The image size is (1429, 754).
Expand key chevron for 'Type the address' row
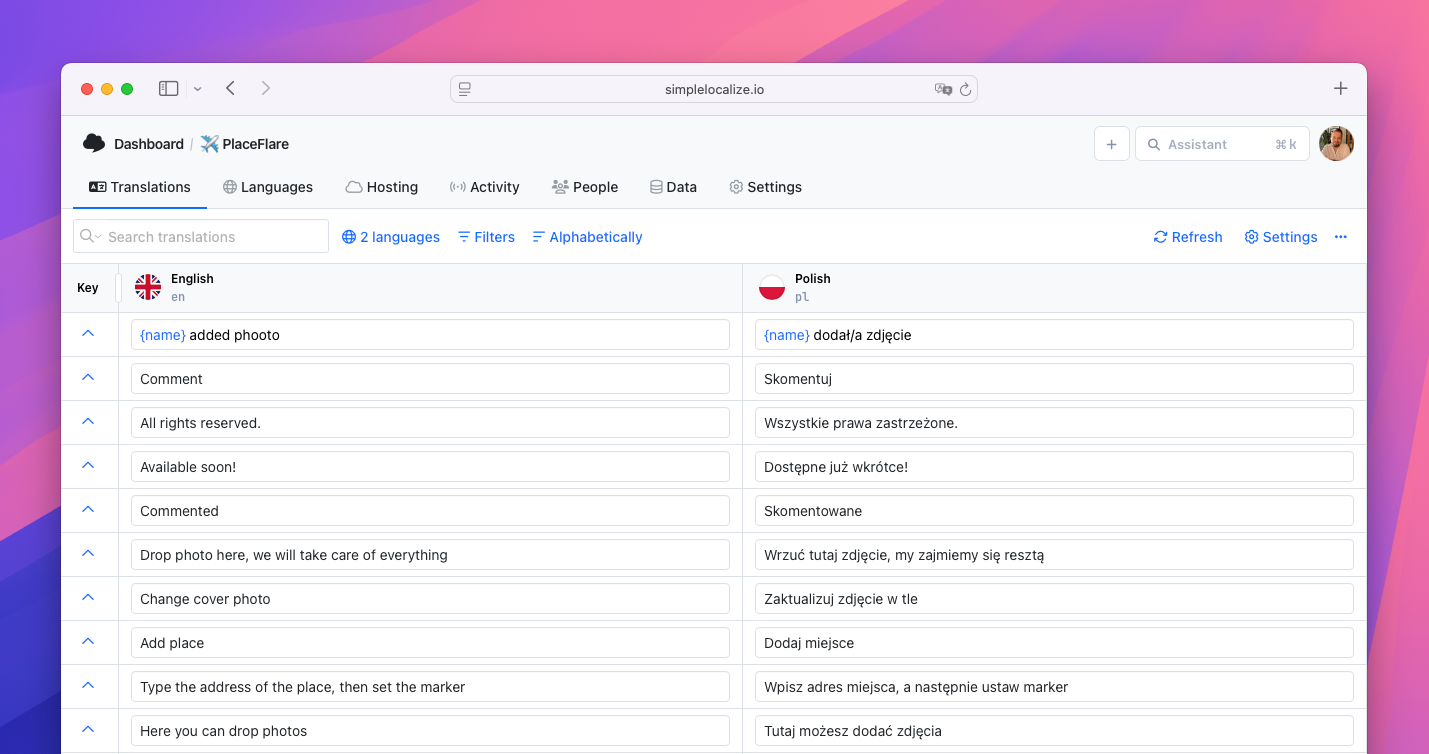click(x=88, y=685)
